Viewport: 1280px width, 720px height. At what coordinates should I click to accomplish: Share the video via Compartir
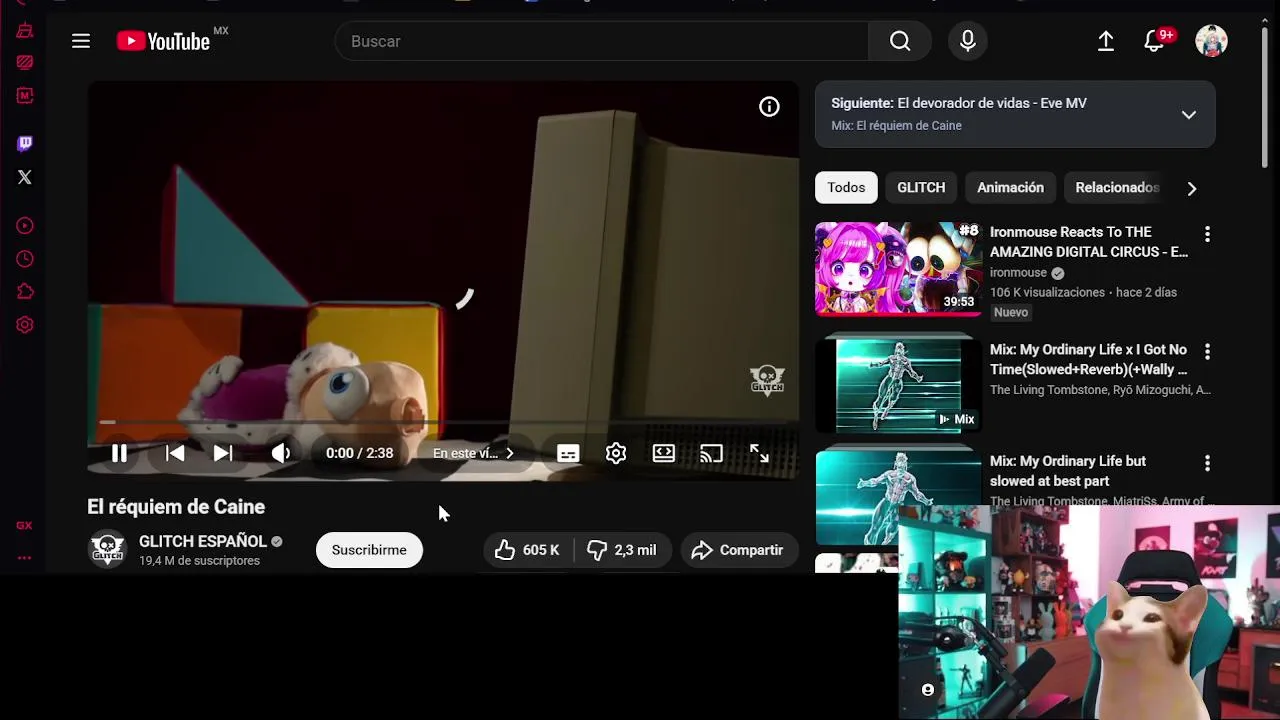tap(738, 550)
